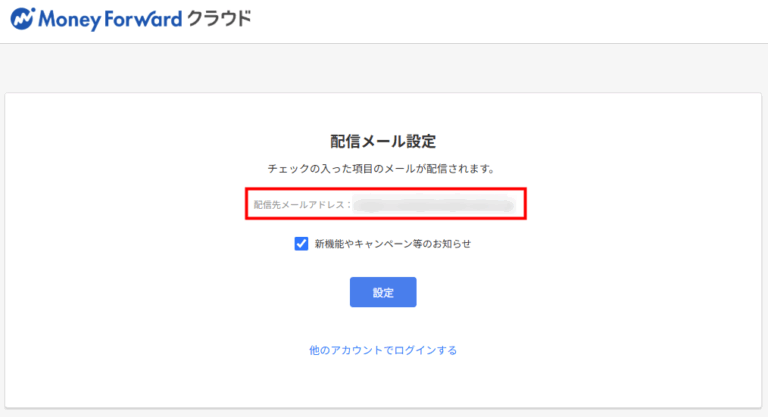
Task: Open the 他のアカウントでログインする link
Action: [x=383, y=350]
